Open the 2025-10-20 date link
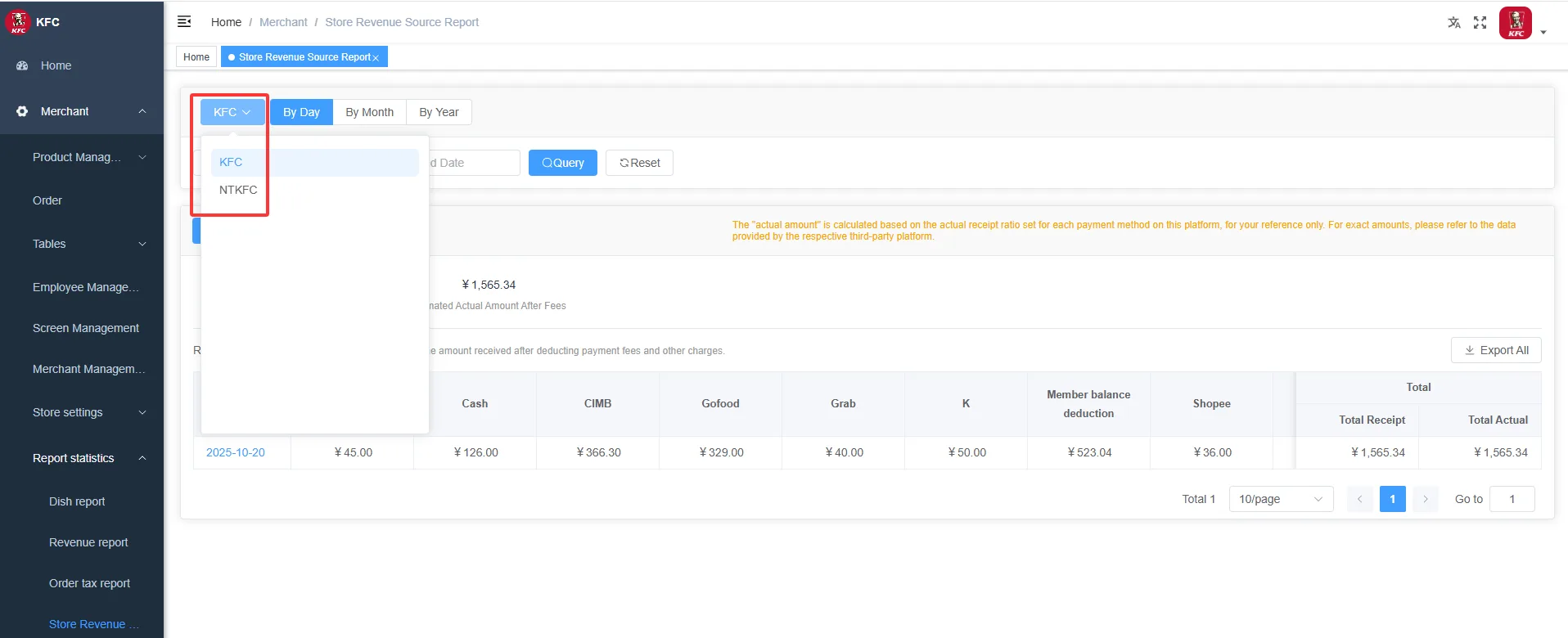This screenshot has height=638, width=1568. tap(236, 452)
